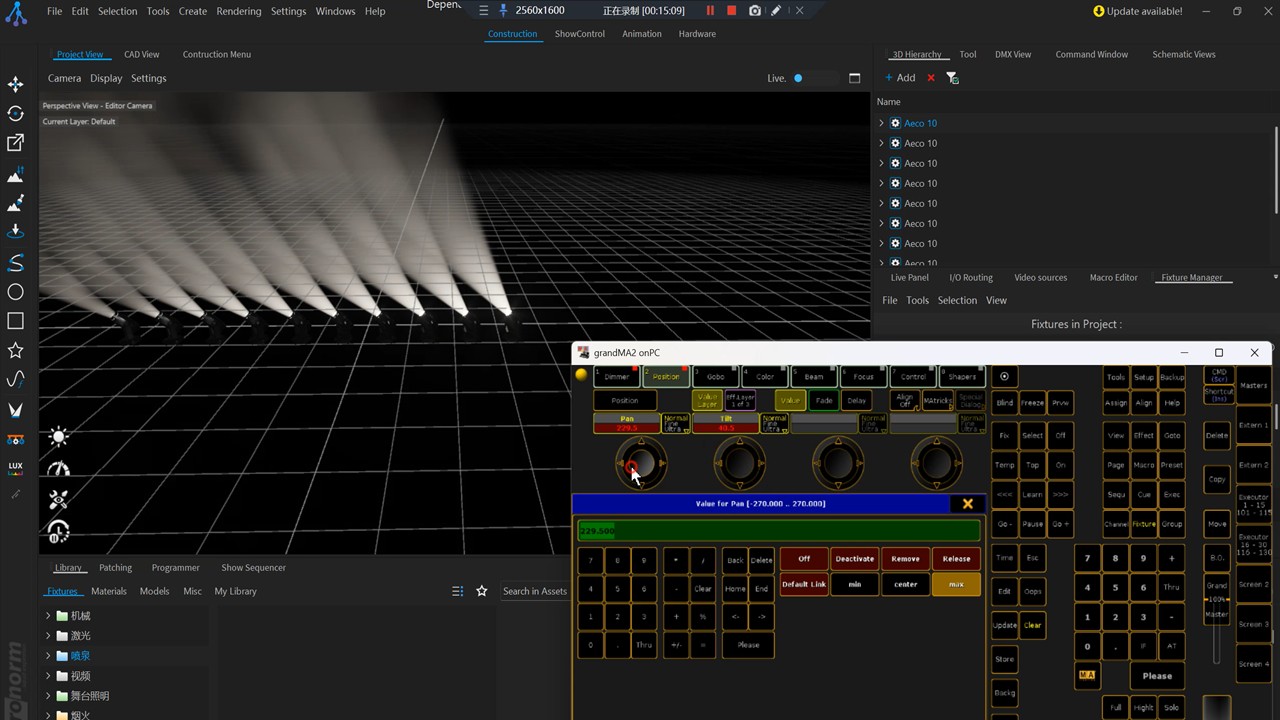
Task: Click the Add button in 3D Hierarchy
Action: (x=899, y=78)
